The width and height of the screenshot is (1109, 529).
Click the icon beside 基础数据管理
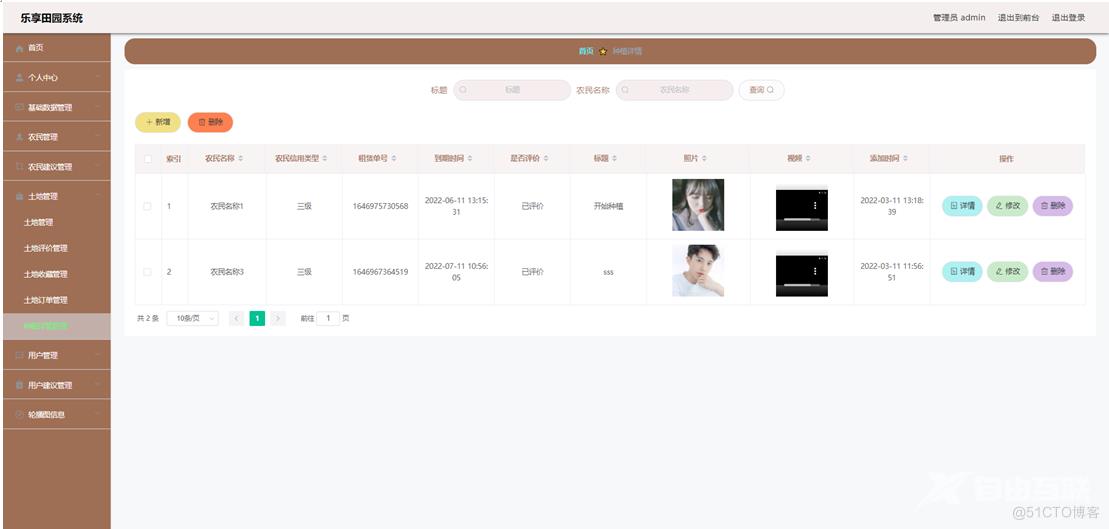[x=19, y=107]
